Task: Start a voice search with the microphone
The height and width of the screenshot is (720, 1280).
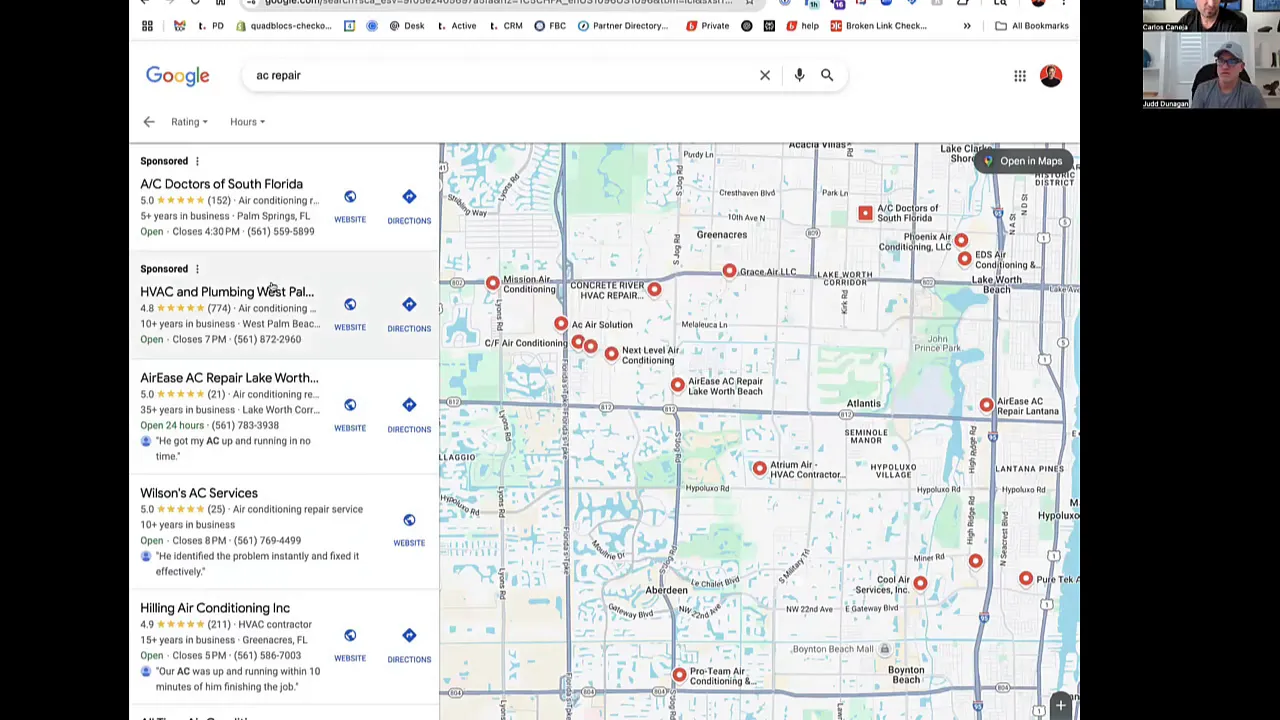Action: [x=799, y=75]
